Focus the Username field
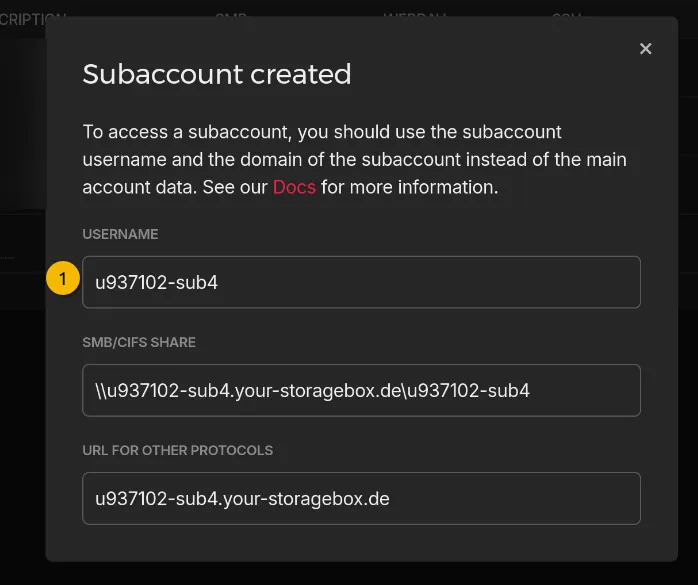The width and height of the screenshot is (698, 585). [x=360, y=282]
